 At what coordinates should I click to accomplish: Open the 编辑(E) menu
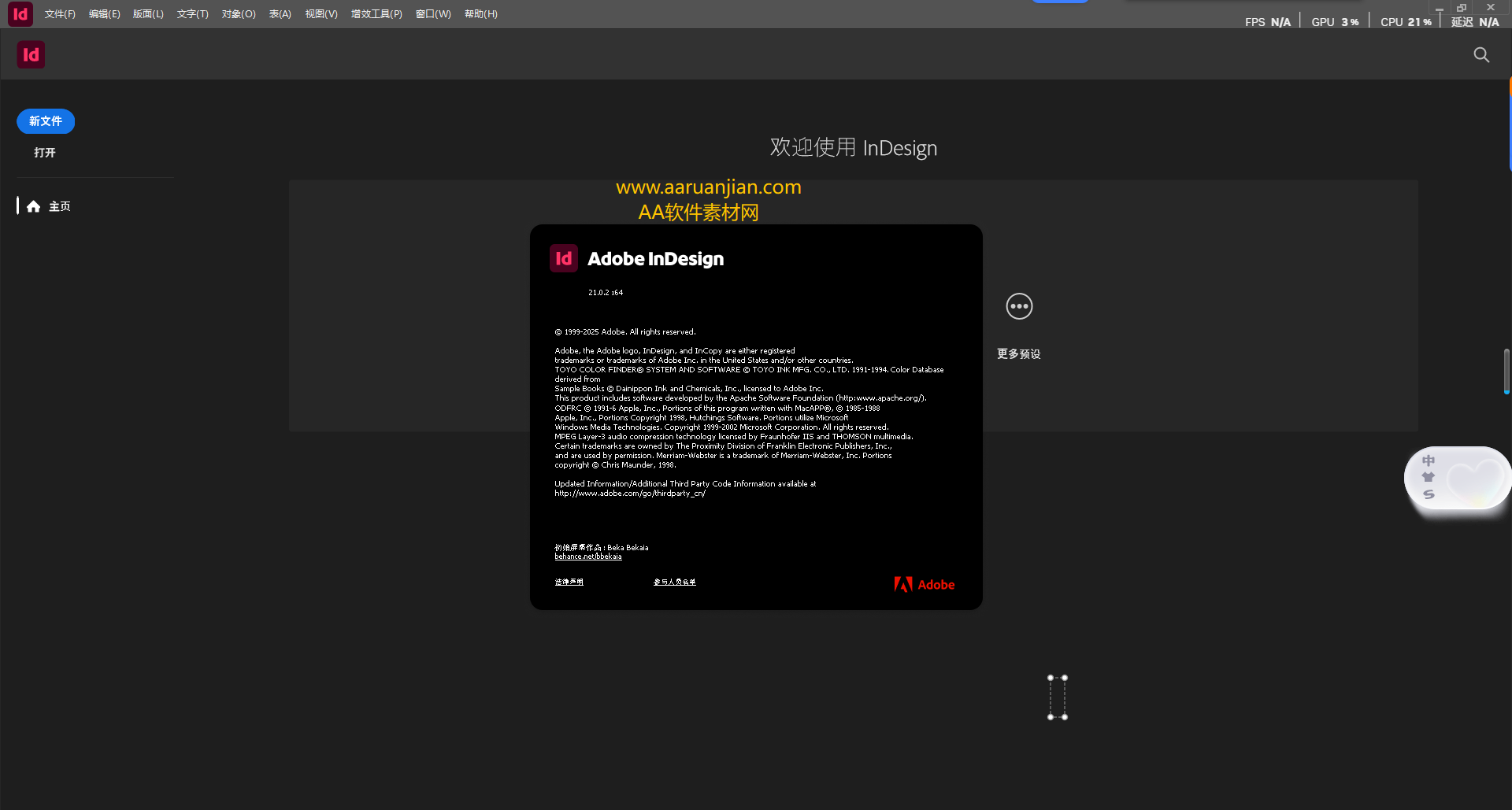pos(105,13)
